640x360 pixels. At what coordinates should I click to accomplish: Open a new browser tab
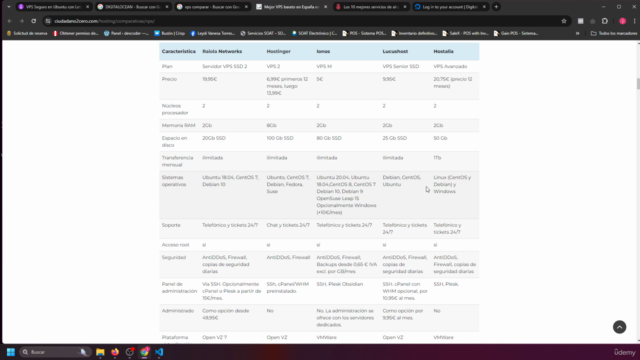click(x=496, y=7)
